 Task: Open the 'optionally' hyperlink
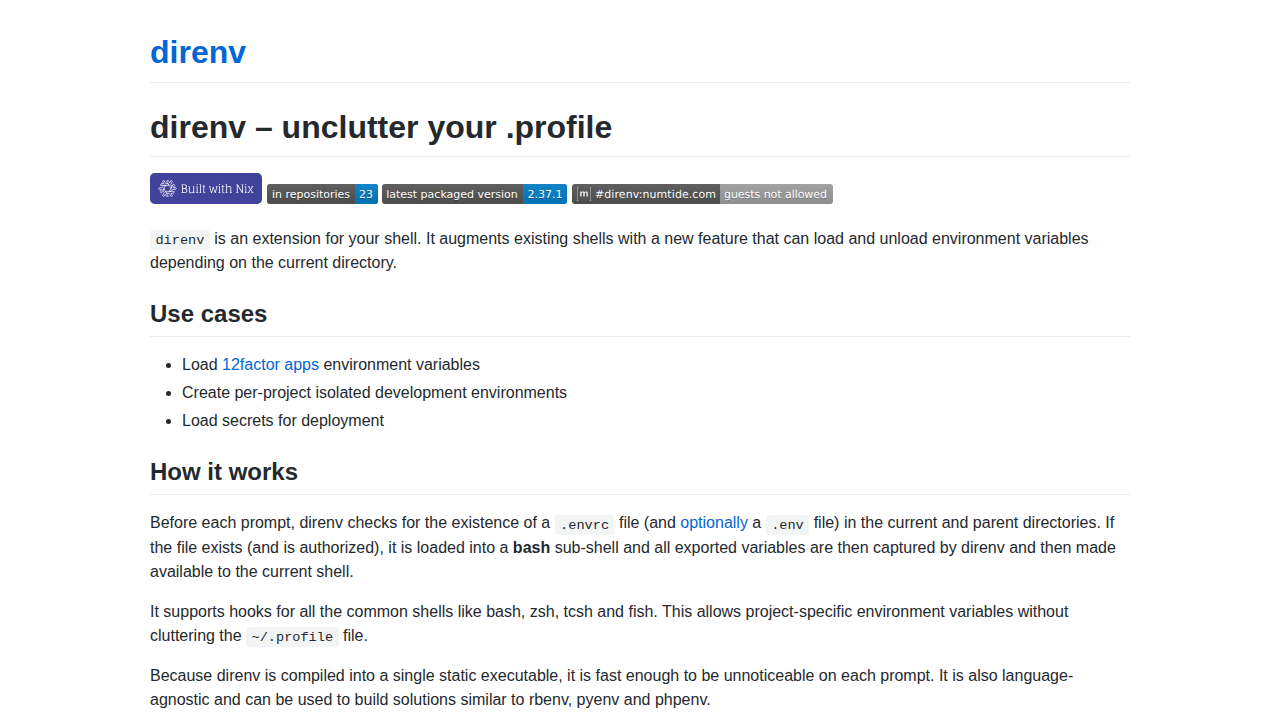714,523
